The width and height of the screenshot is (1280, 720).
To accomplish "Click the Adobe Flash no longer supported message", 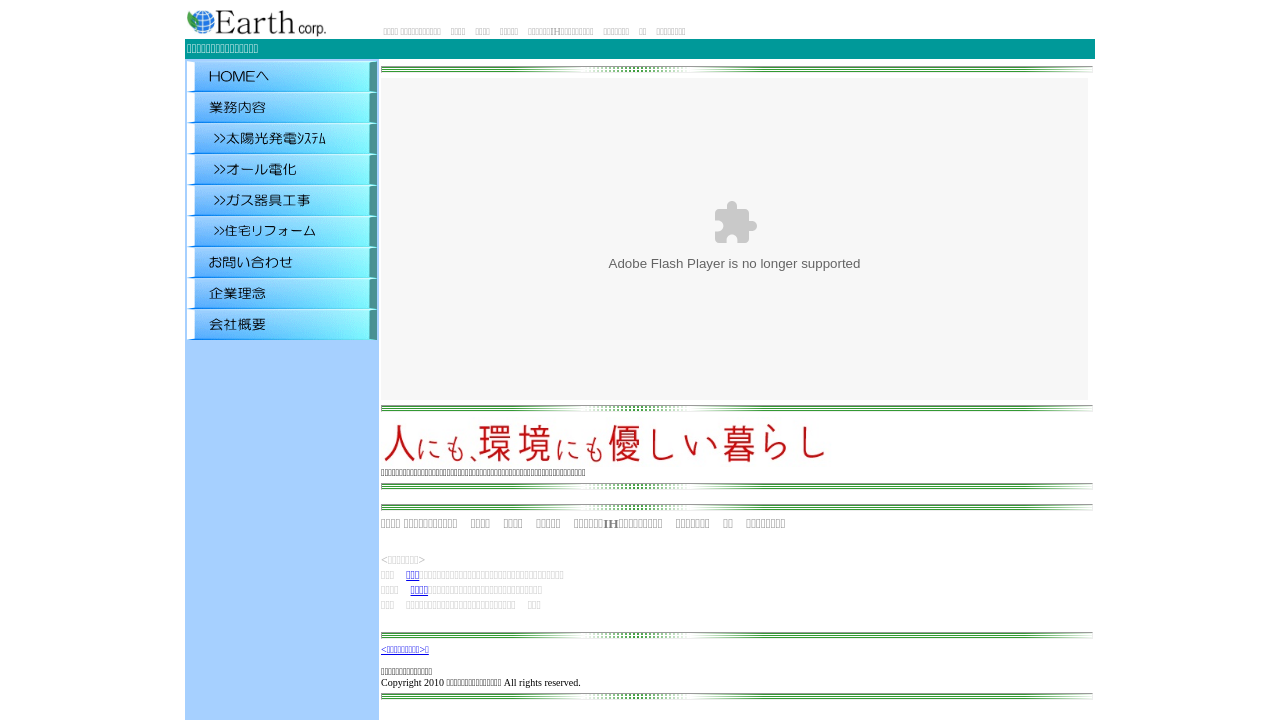I will (734, 264).
